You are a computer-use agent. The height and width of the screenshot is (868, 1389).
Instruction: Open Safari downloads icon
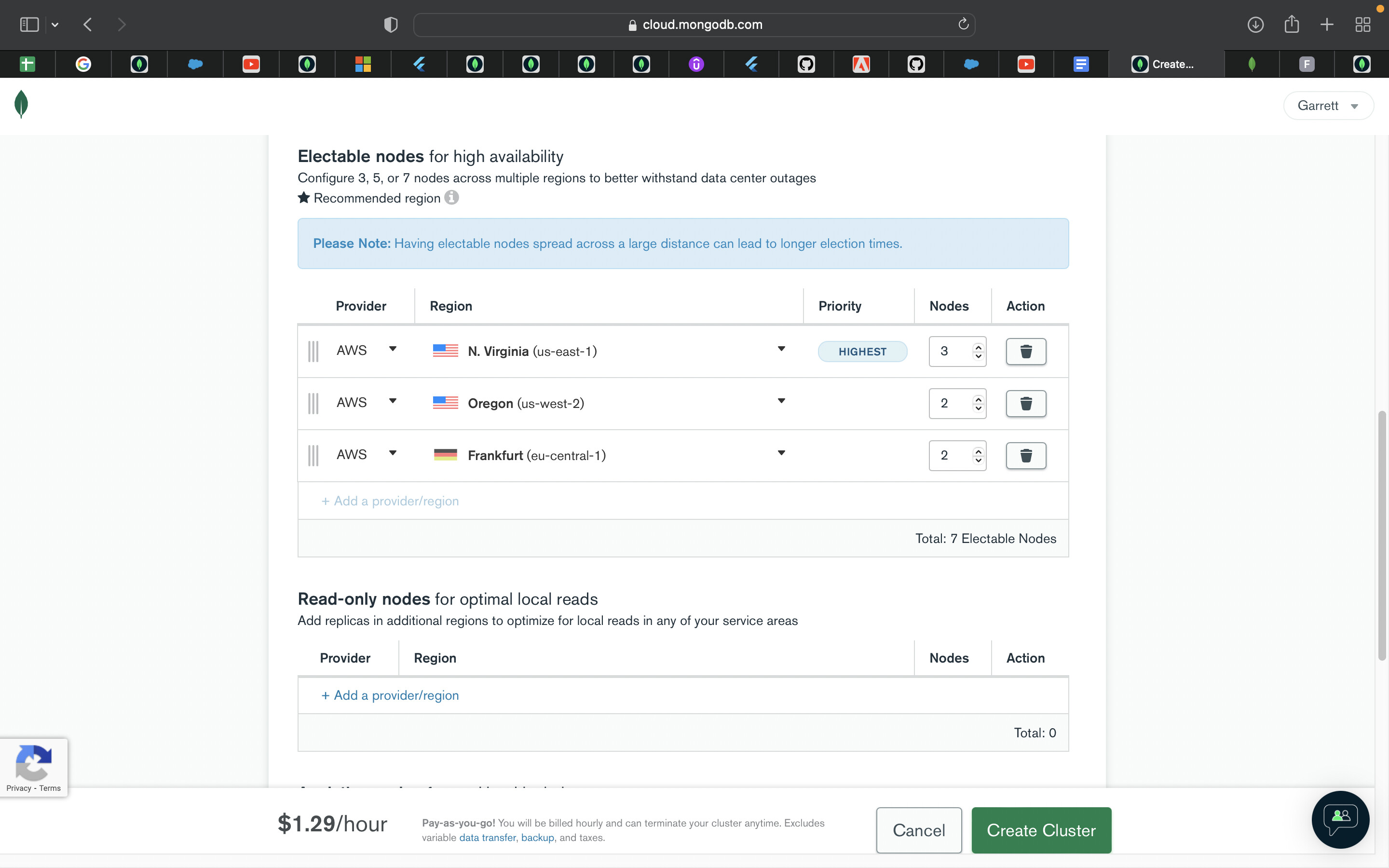click(1255, 25)
